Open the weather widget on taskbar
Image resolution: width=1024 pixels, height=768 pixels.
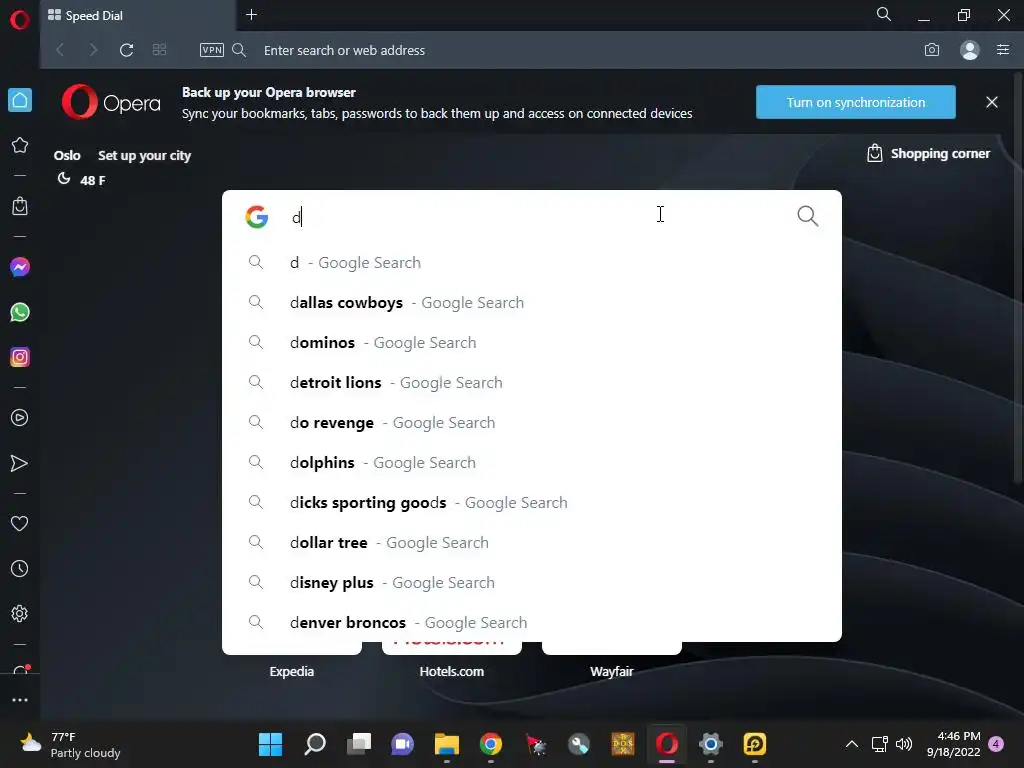(x=71, y=744)
